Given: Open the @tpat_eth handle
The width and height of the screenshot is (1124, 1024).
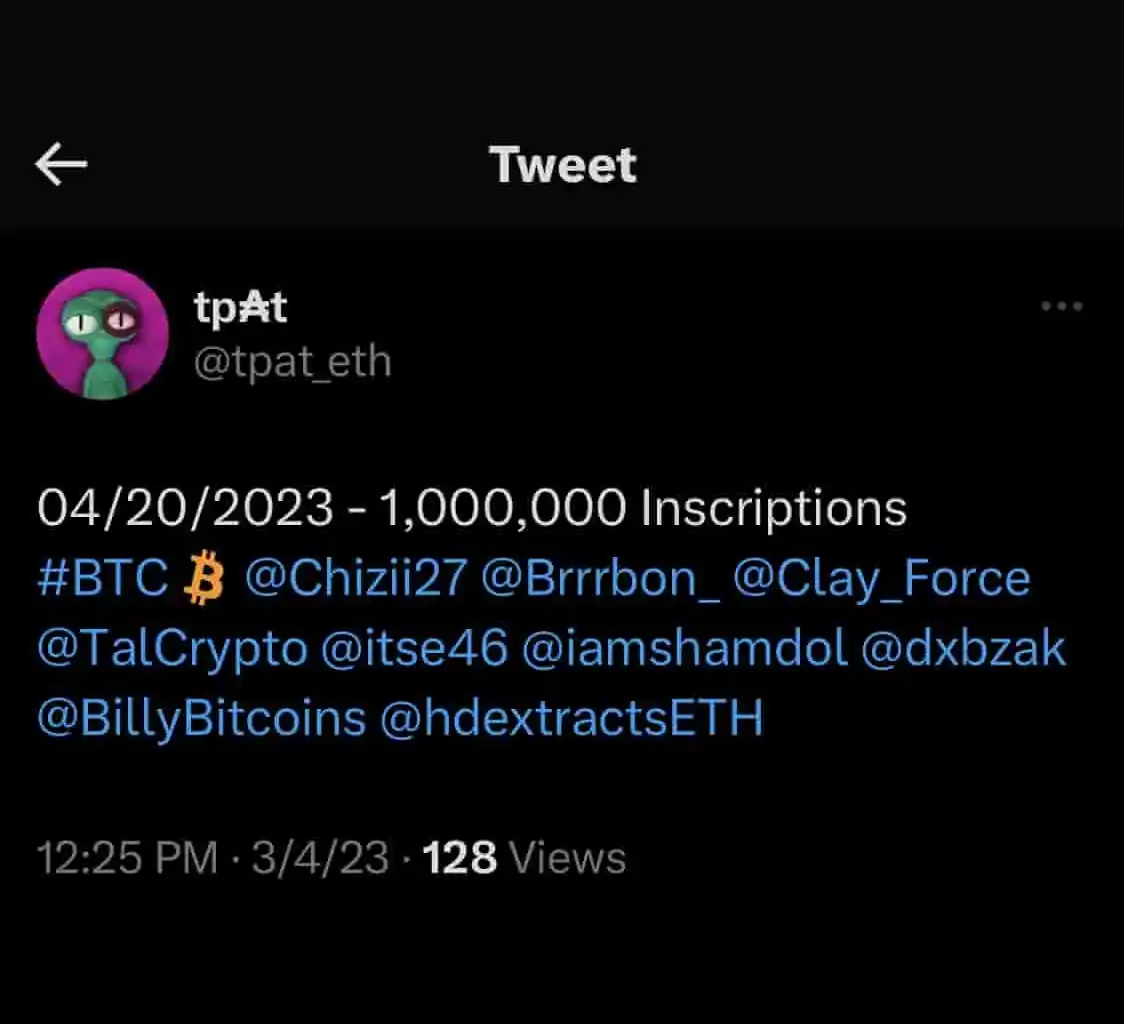Looking at the screenshot, I should click(x=292, y=362).
